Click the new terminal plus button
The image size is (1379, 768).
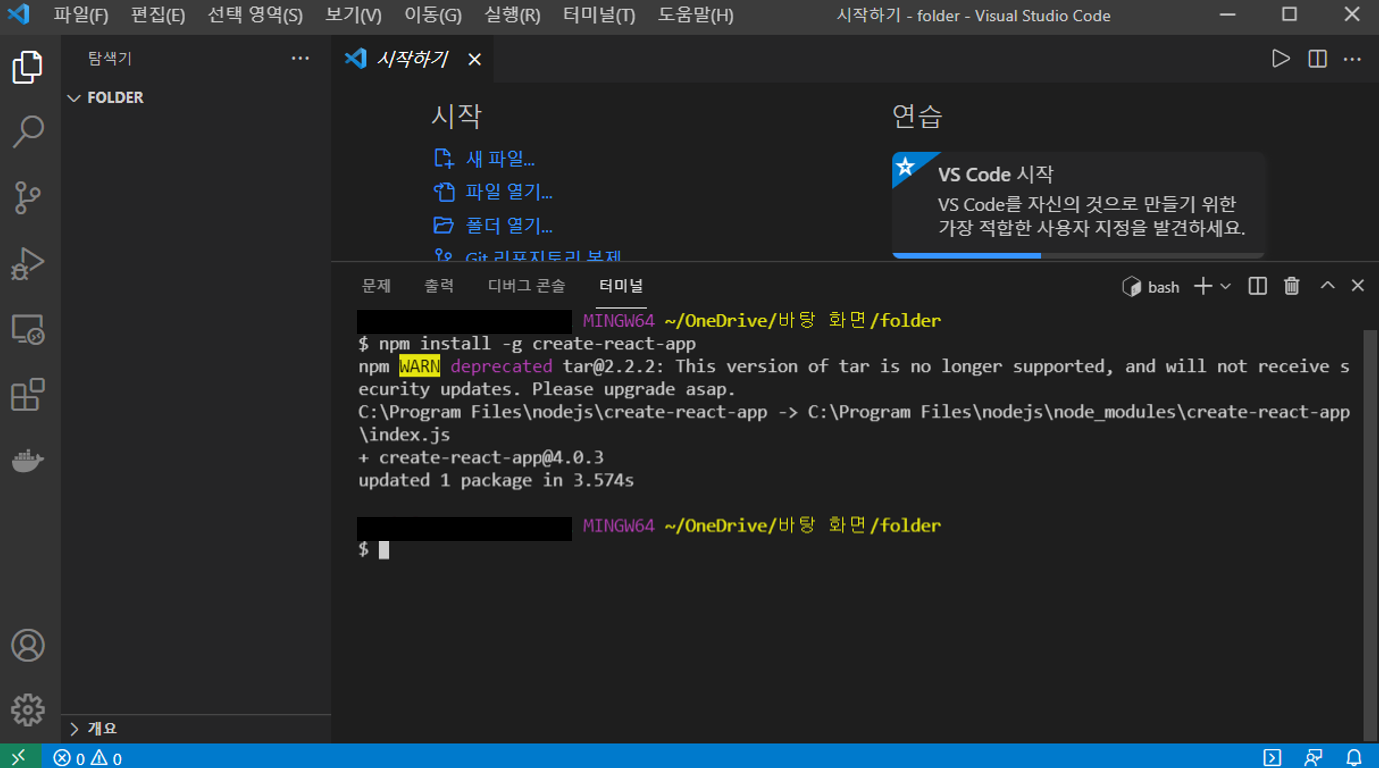[1203, 286]
